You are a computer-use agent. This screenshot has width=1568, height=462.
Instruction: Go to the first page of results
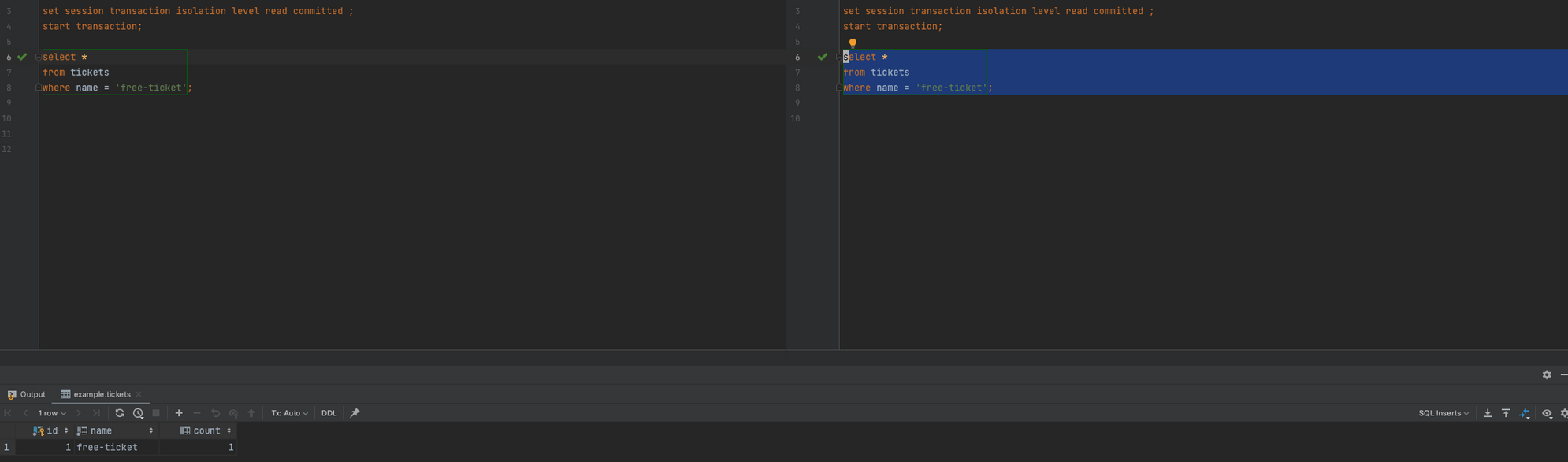point(8,413)
